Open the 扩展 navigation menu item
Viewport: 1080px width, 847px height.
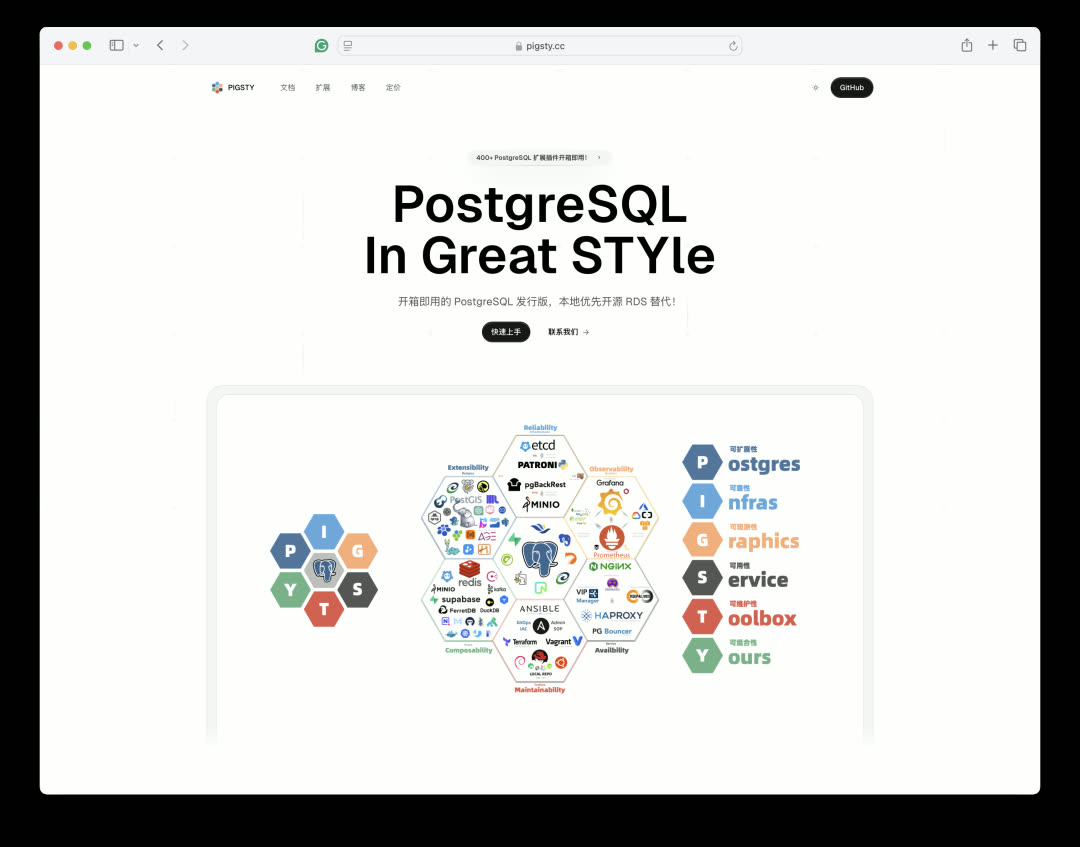click(x=323, y=88)
